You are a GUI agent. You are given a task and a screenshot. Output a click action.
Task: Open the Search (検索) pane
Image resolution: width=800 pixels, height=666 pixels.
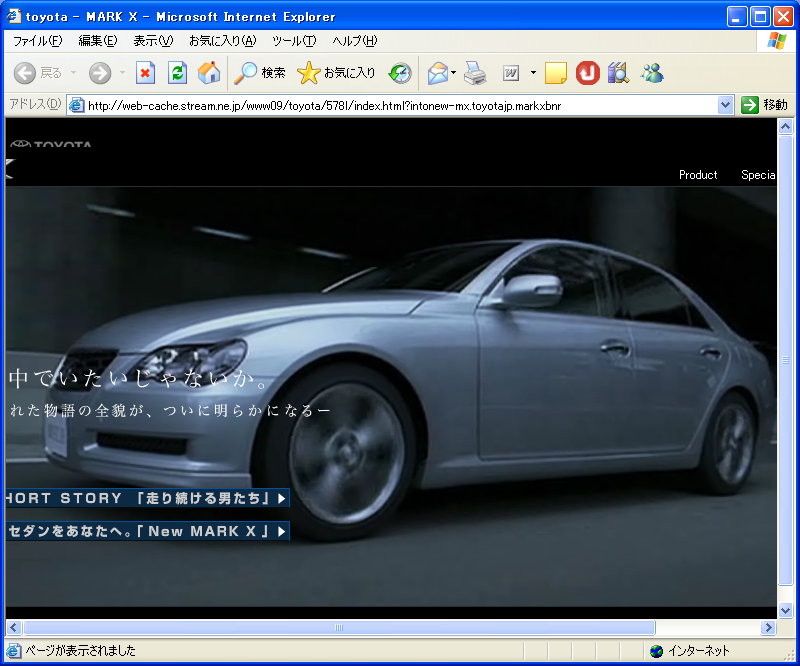pyautogui.click(x=260, y=73)
